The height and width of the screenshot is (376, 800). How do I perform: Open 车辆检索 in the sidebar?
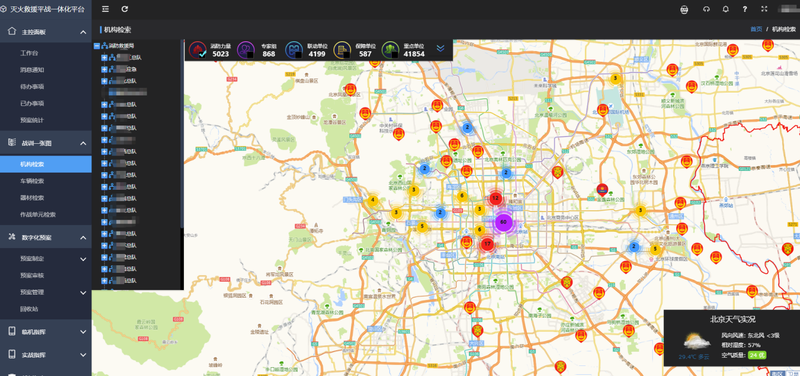coord(32,181)
